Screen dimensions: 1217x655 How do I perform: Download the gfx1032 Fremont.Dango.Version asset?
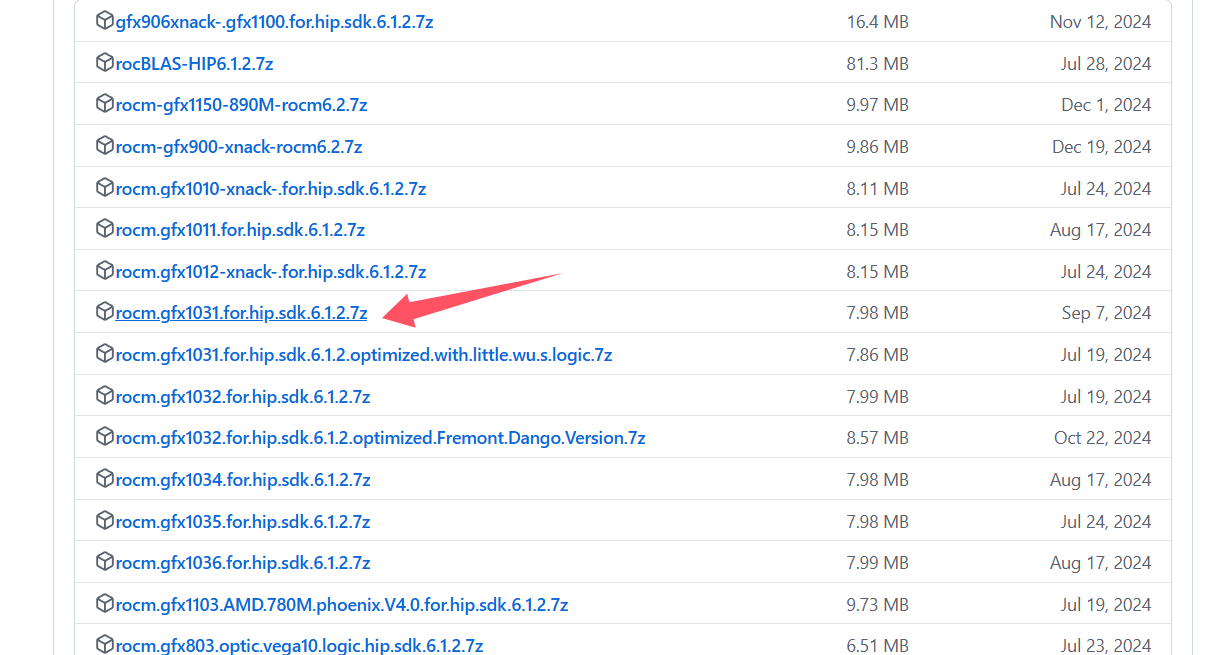(380, 438)
